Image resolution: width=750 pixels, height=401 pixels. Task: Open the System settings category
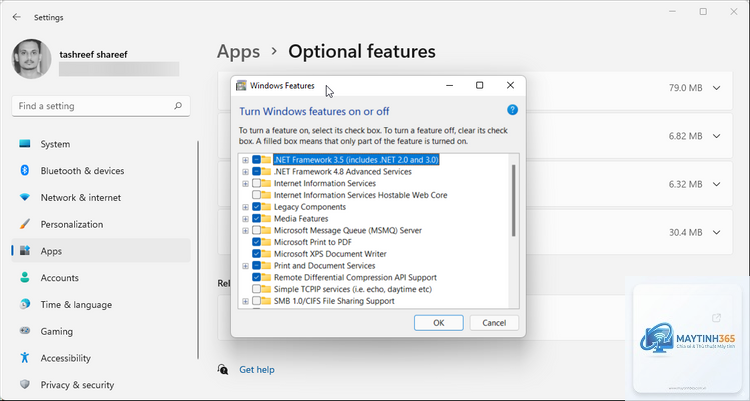[x=101, y=144]
